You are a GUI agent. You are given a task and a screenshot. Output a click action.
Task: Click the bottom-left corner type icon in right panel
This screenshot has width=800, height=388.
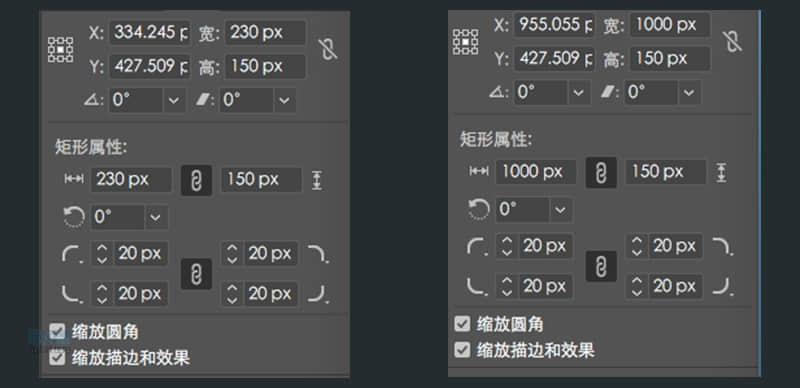click(477, 286)
